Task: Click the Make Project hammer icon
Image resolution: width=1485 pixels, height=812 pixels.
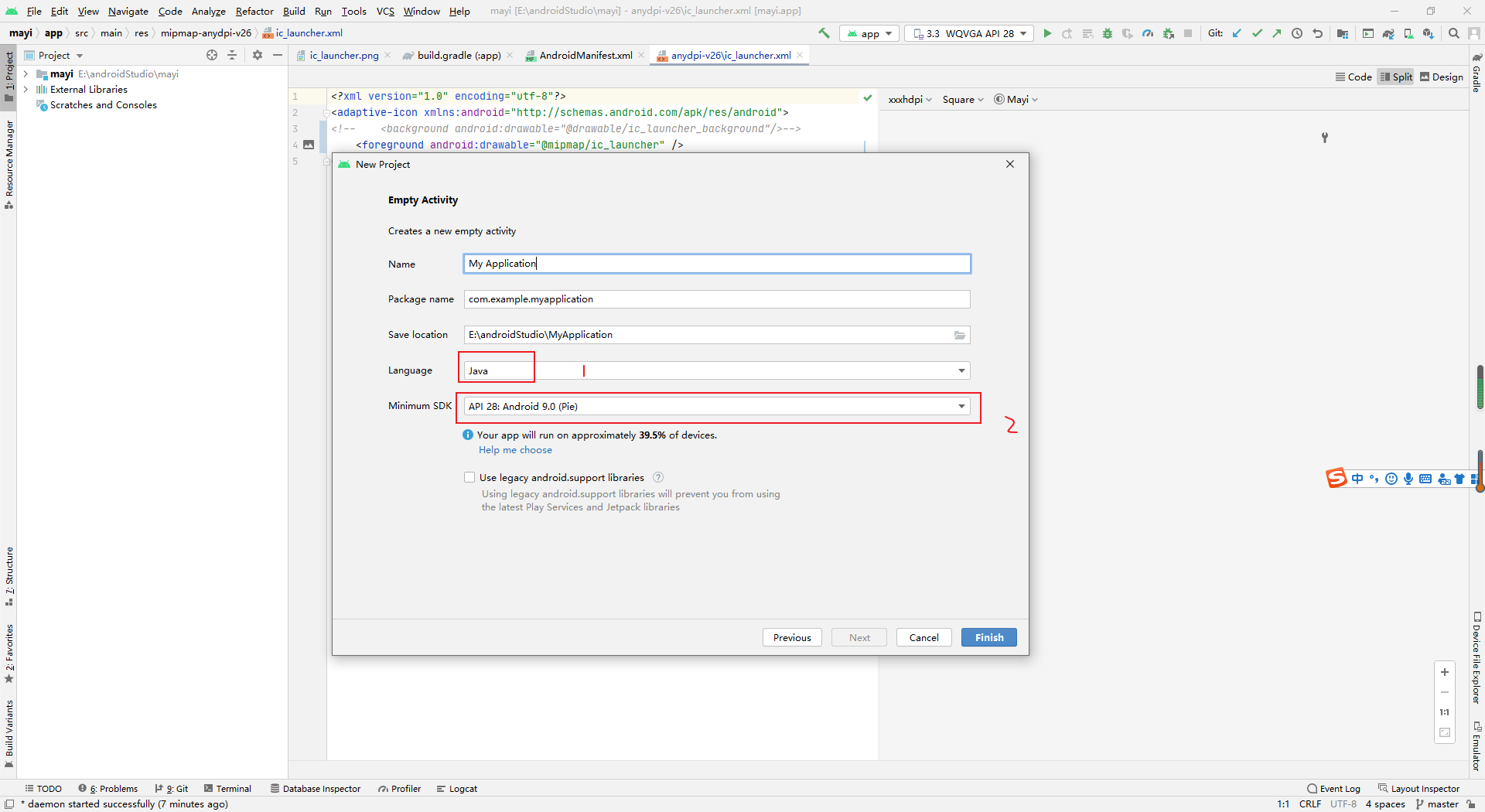Action: pyautogui.click(x=824, y=33)
